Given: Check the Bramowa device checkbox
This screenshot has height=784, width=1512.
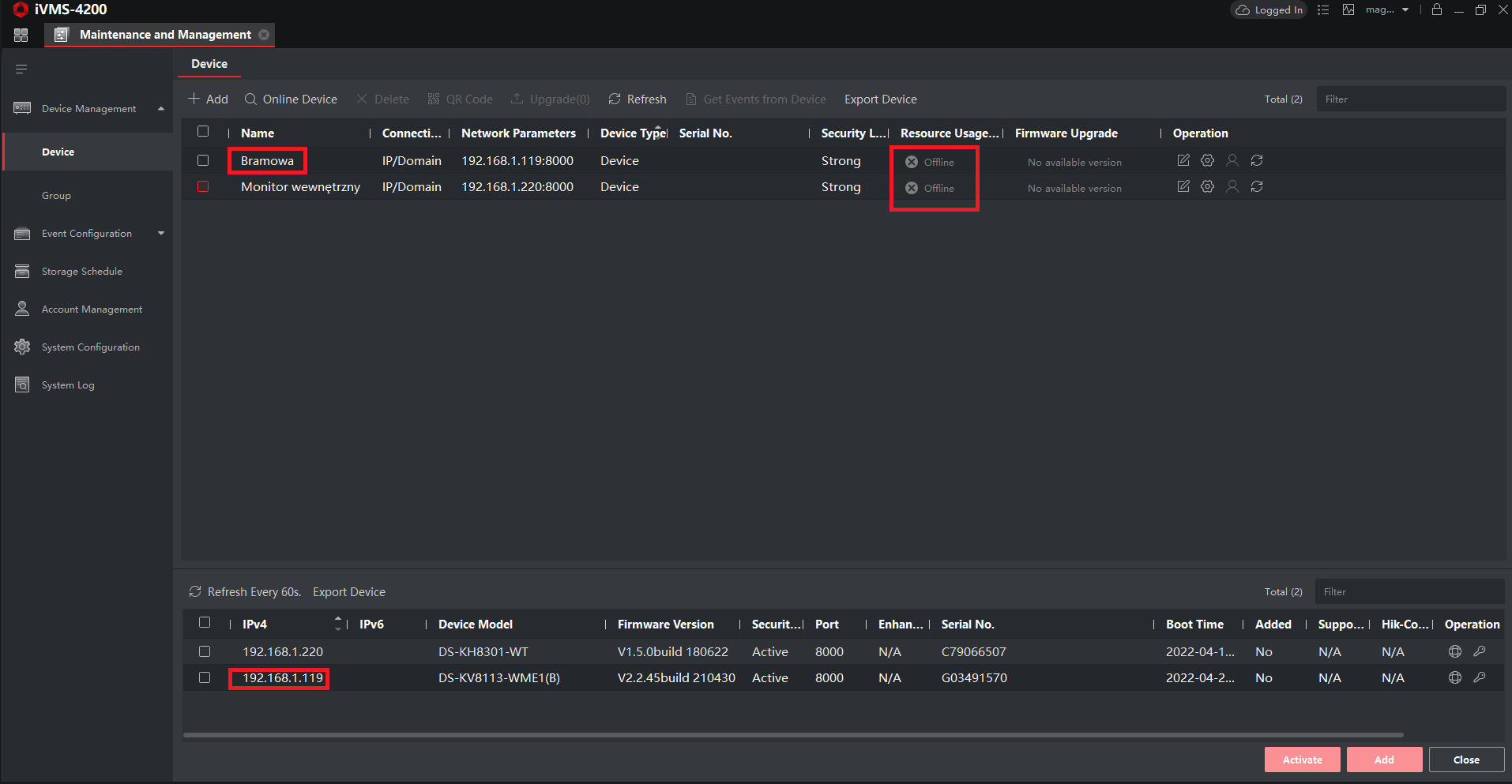Looking at the screenshot, I should pyautogui.click(x=203, y=160).
